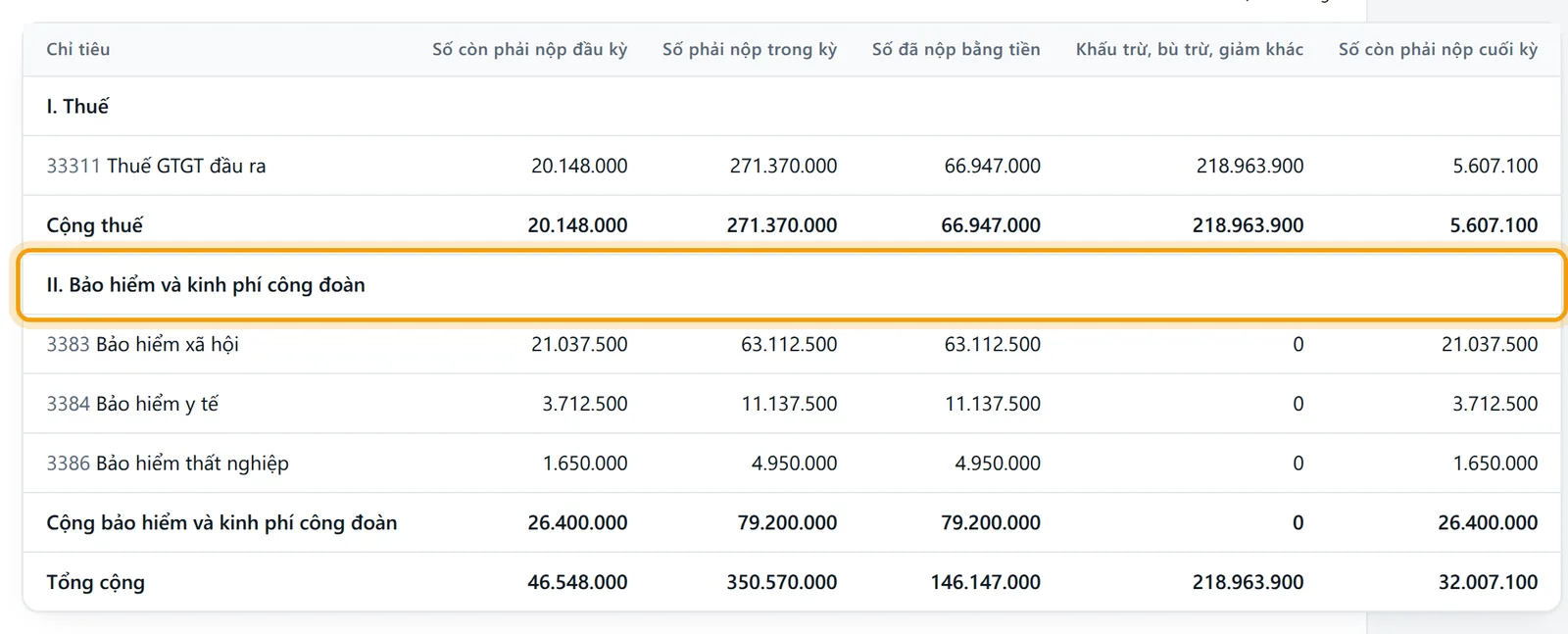Click the "Số phải nộp trong kỳ" header
This screenshot has height=634, width=1568.
tap(750, 49)
